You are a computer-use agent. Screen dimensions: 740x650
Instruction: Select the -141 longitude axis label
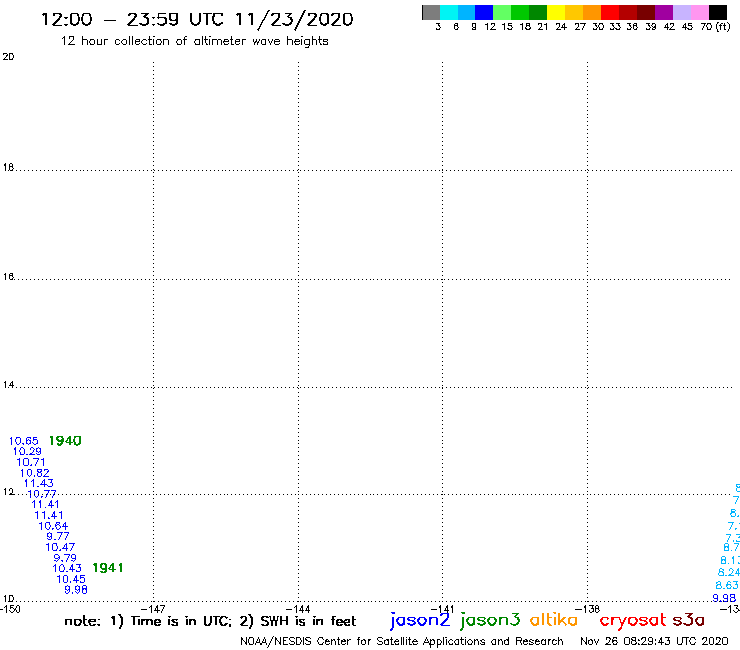pyautogui.click(x=442, y=609)
